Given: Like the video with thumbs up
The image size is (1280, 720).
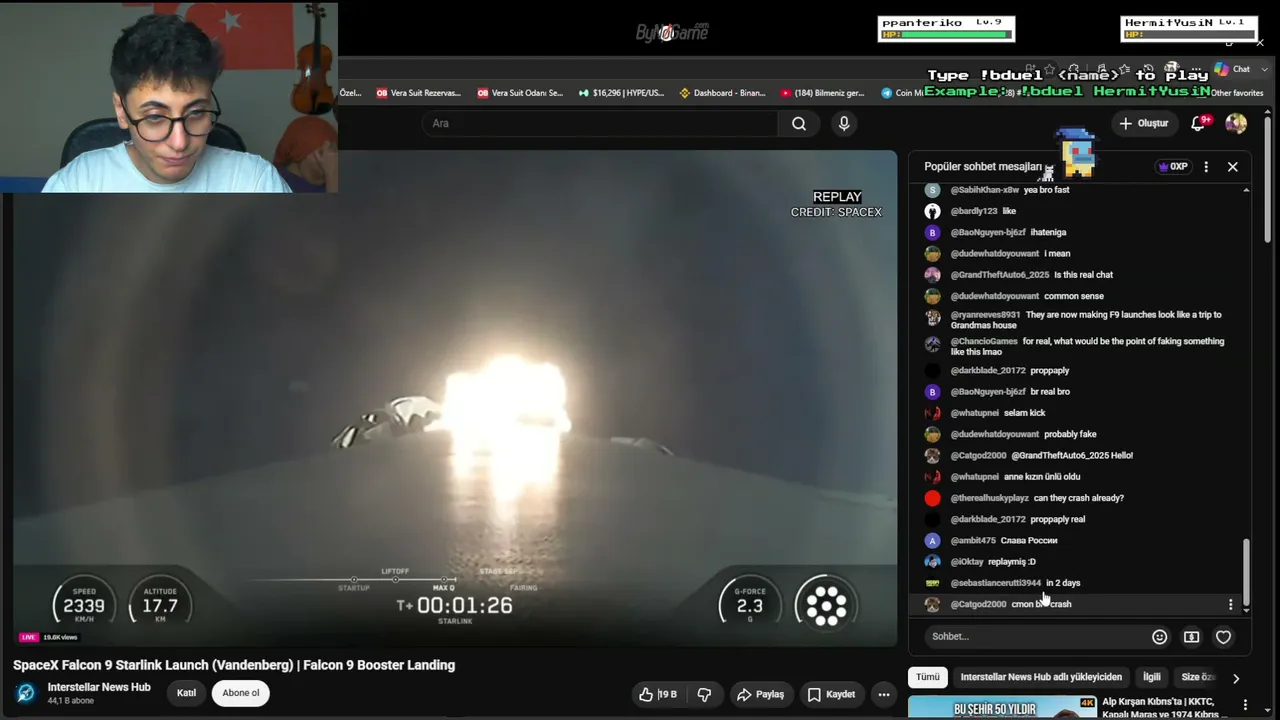Looking at the screenshot, I should coord(657,694).
